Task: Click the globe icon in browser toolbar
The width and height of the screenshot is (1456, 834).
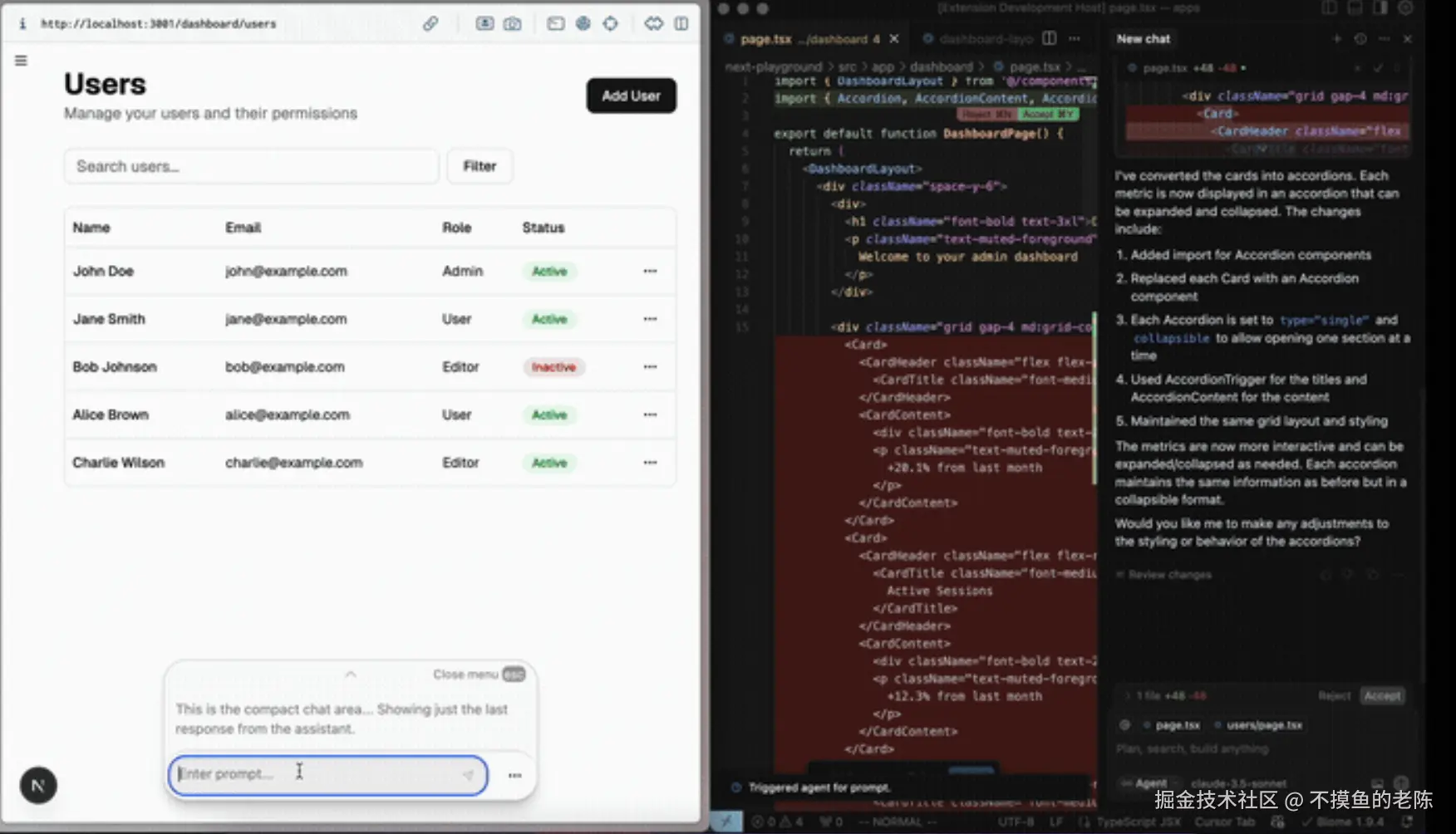Action: (583, 23)
